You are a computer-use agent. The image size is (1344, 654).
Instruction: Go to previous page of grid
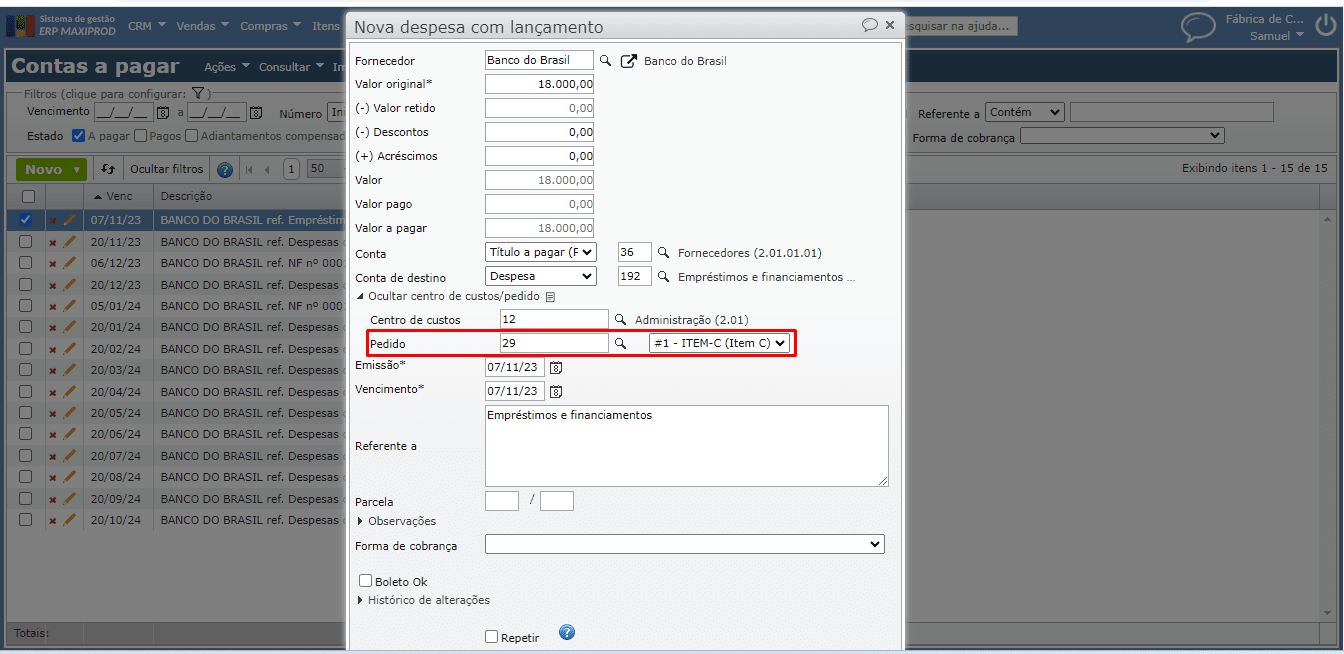(x=268, y=170)
